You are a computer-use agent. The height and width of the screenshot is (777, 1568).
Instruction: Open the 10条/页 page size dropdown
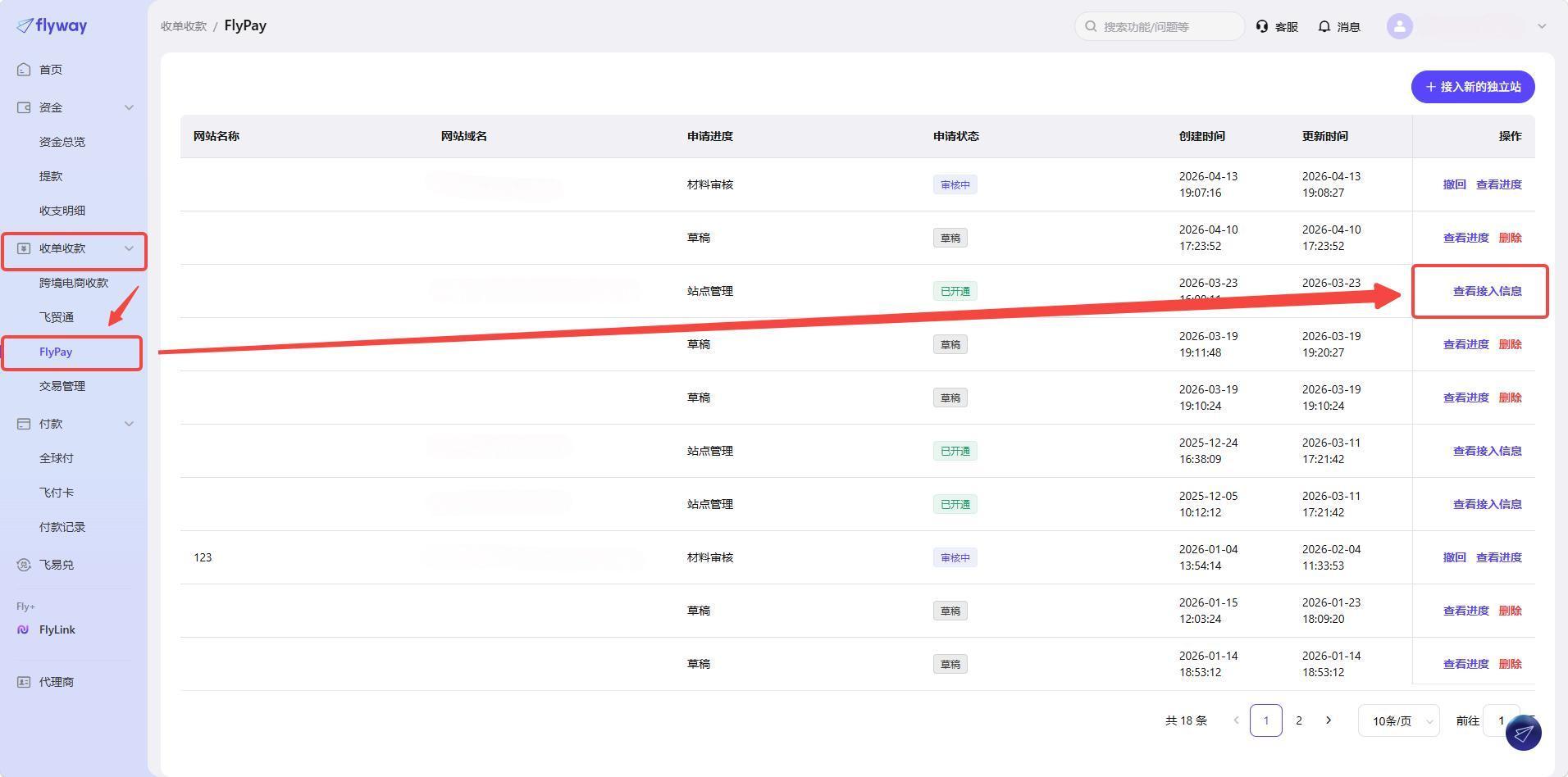[1399, 720]
